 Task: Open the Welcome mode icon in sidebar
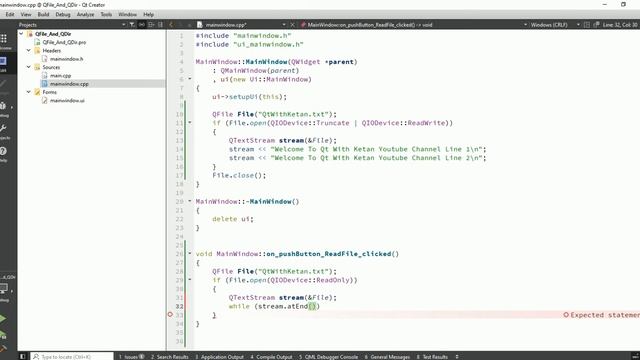4,39
